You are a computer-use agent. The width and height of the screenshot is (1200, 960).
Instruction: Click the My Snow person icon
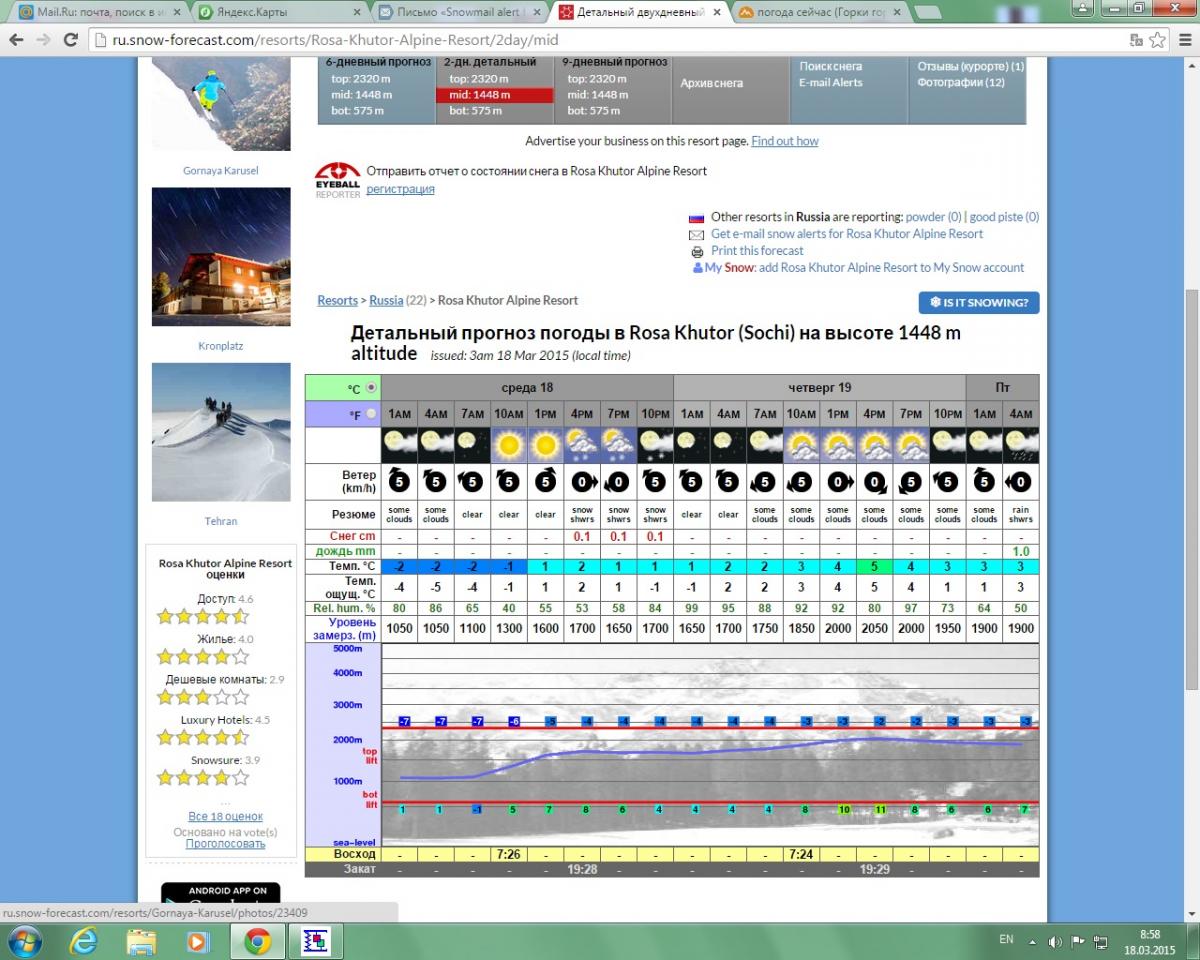point(698,268)
